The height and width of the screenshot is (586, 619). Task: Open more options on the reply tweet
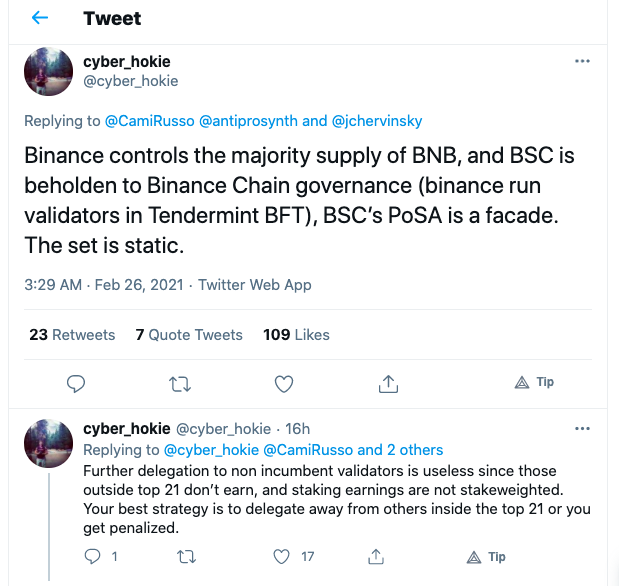[582, 428]
